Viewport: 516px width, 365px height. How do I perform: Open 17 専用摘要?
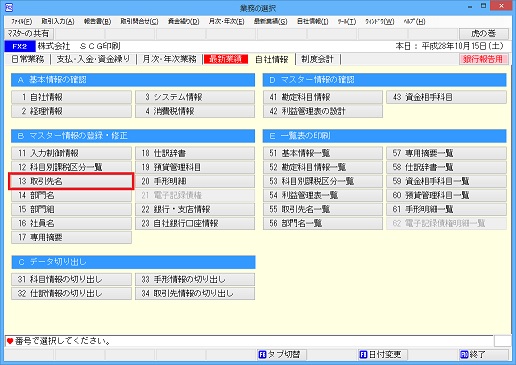(71, 237)
